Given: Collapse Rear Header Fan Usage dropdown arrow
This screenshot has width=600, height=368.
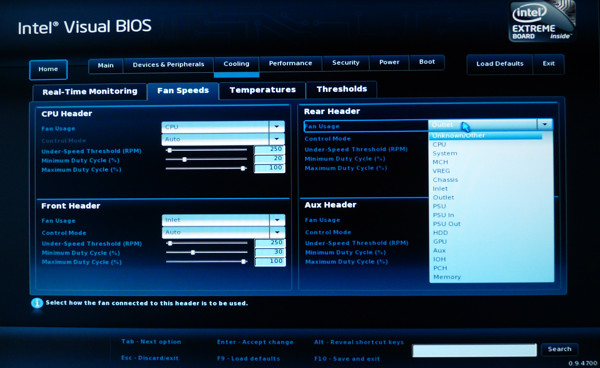Looking at the screenshot, I should click(x=545, y=124).
